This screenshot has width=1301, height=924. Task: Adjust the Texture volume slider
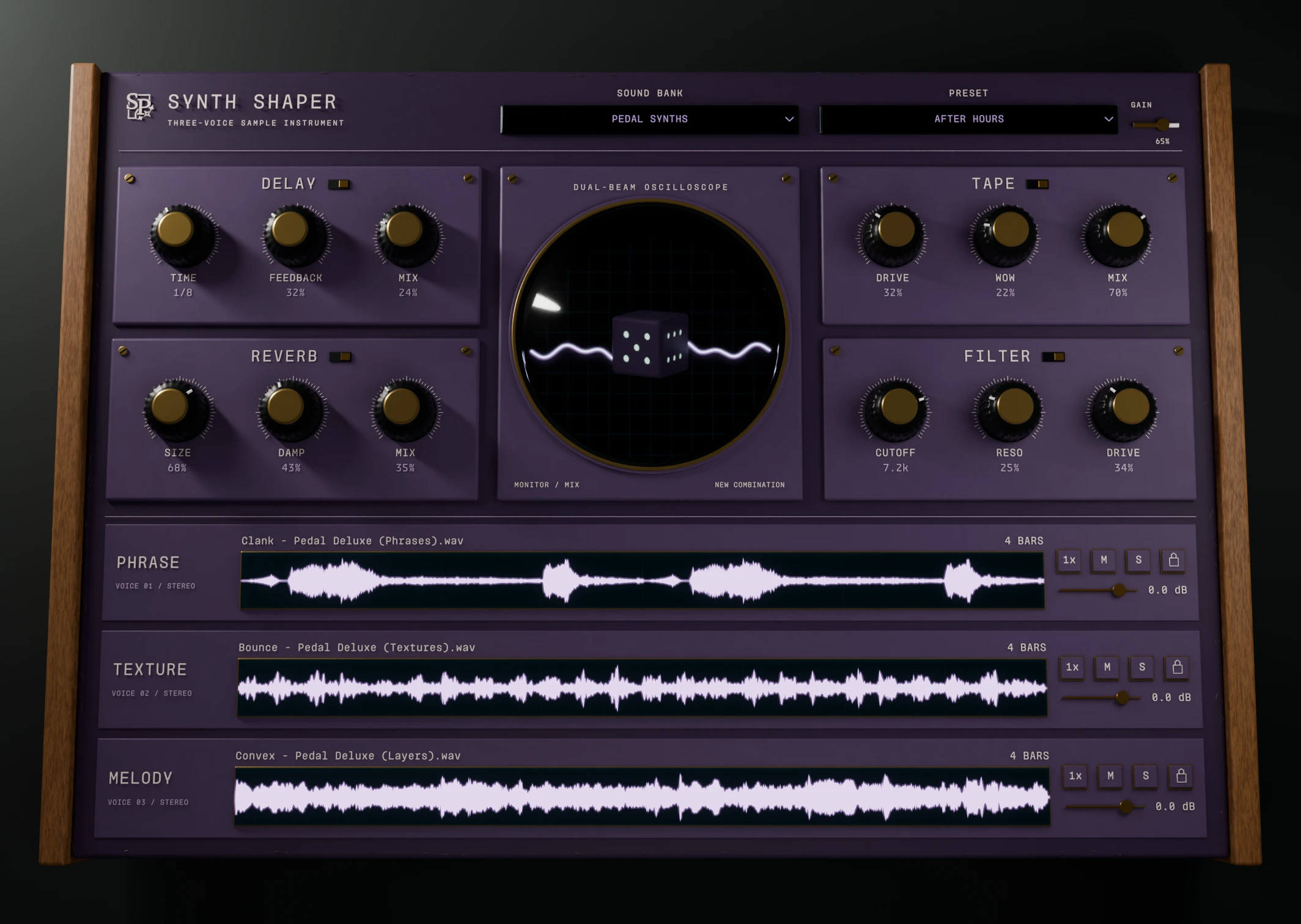pos(1101,698)
